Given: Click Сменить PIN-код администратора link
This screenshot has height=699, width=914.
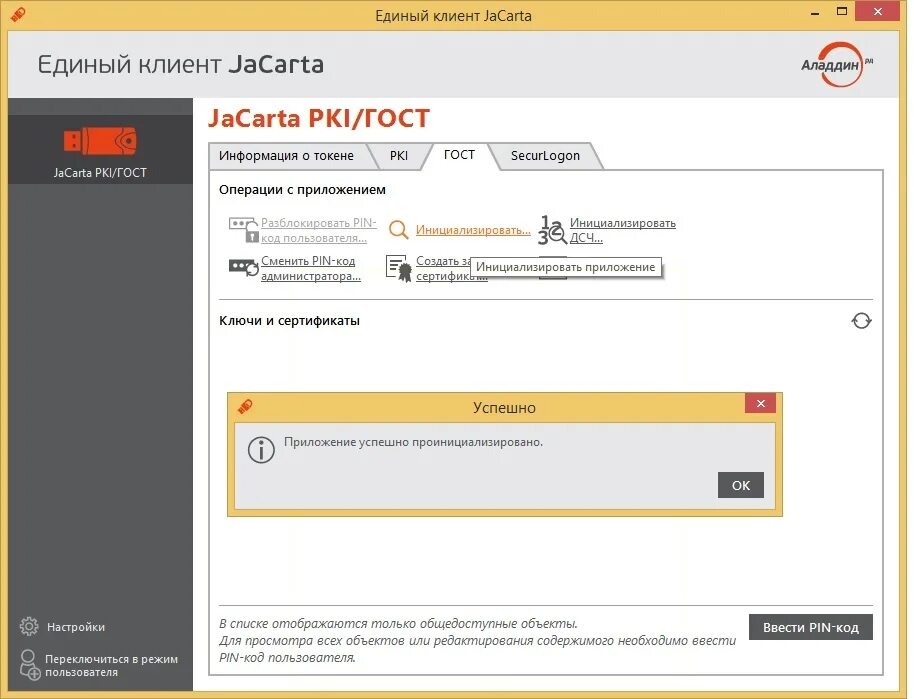Looking at the screenshot, I should (311, 268).
